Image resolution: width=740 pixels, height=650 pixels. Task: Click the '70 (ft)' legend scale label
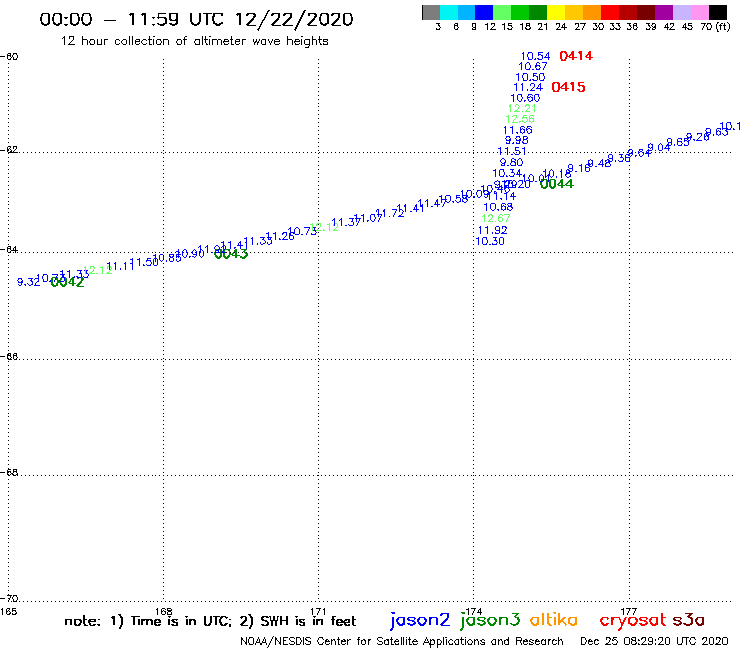[715, 27]
